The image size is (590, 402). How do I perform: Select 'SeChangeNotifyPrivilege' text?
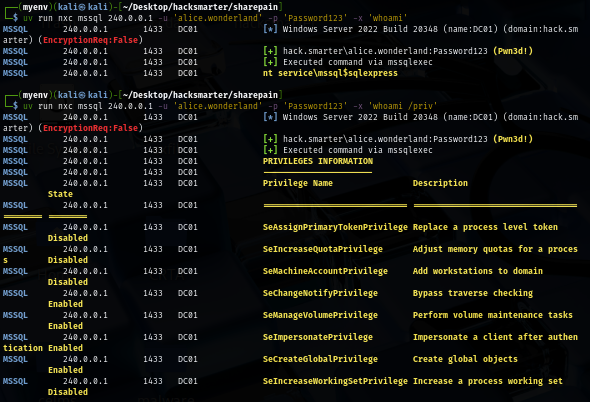coord(320,293)
